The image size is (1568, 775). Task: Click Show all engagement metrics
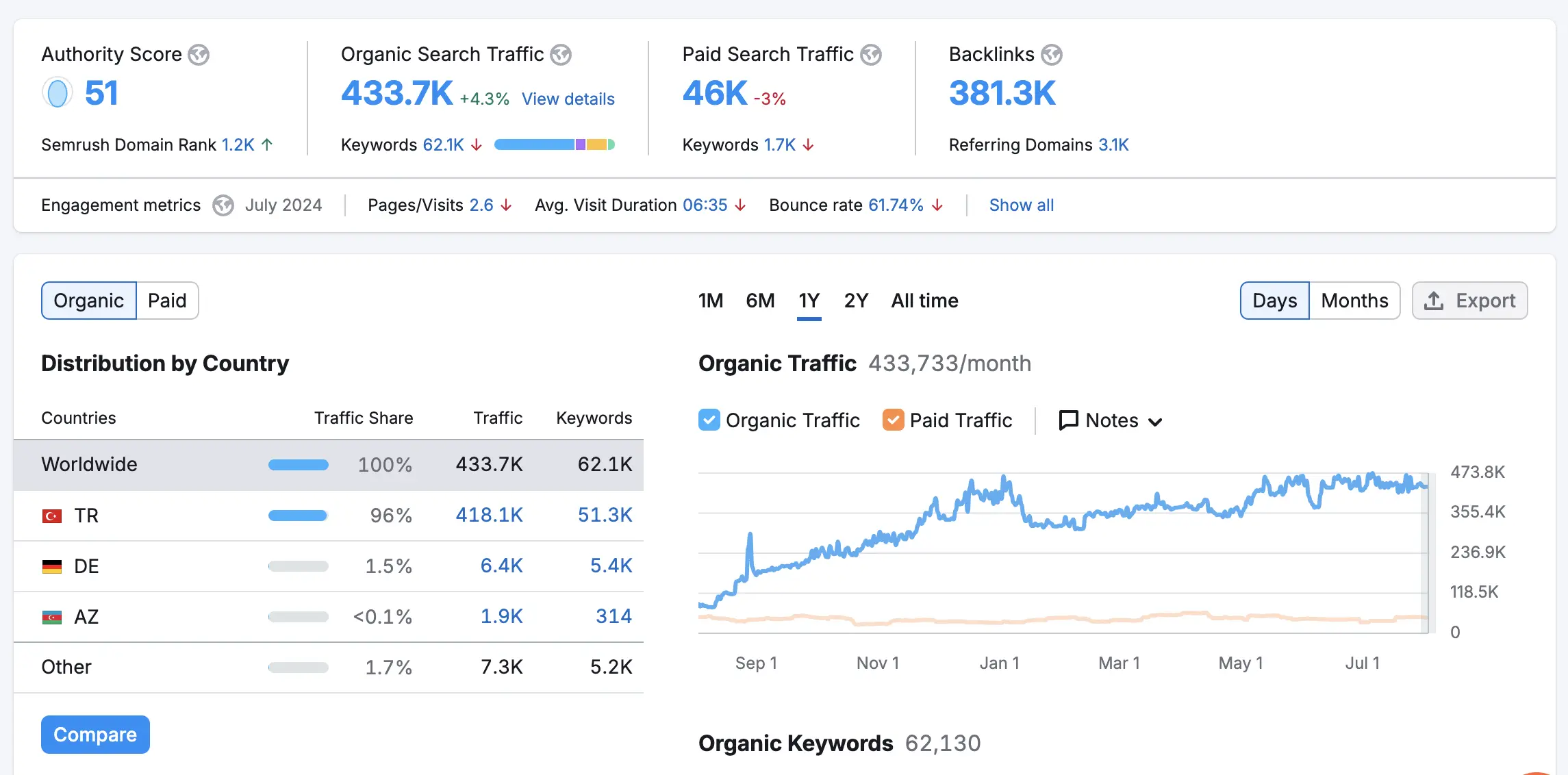[1022, 205]
